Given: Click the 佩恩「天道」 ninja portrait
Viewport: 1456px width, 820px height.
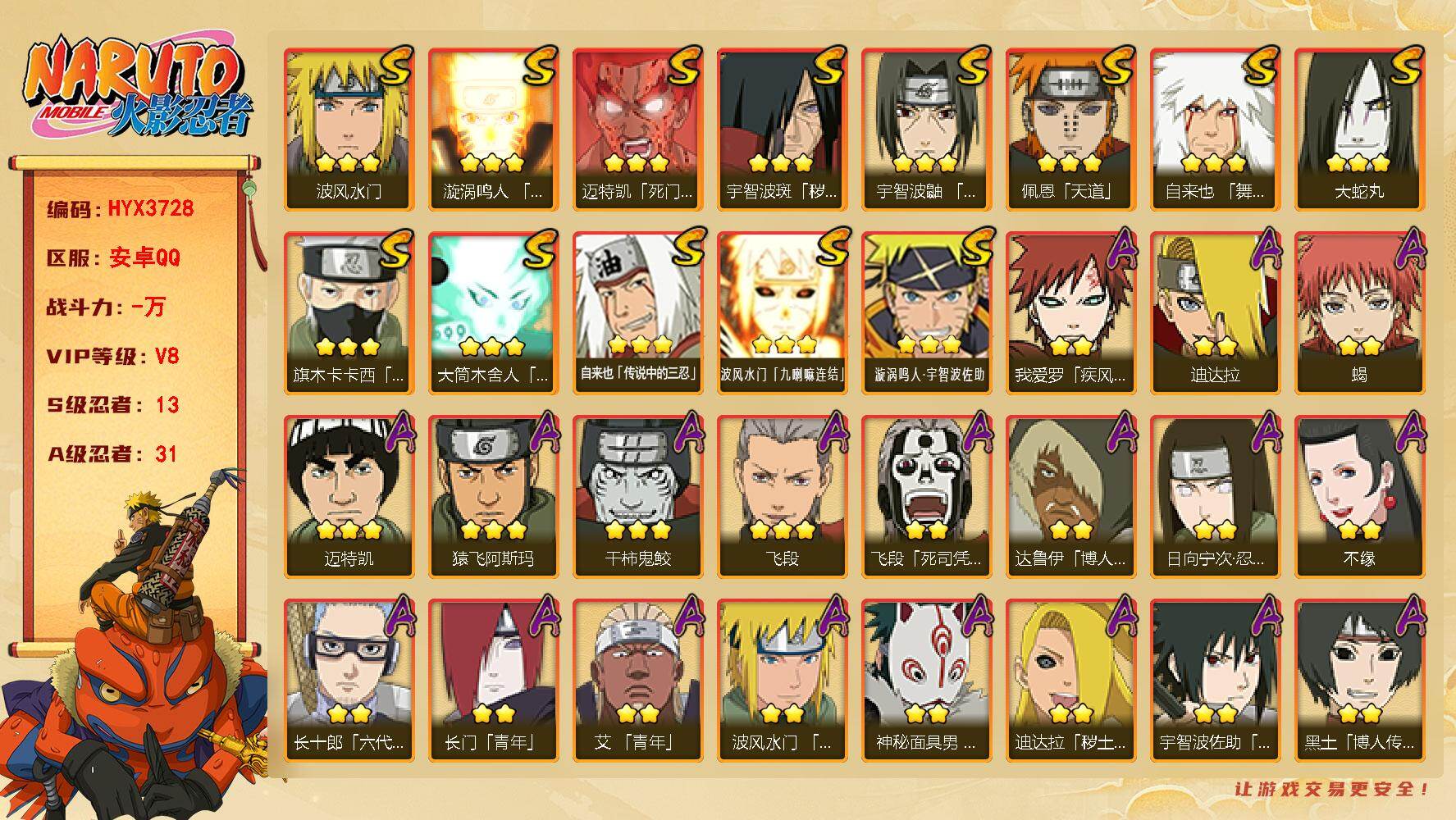Looking at the screenshot, I should coord(1070,130).
